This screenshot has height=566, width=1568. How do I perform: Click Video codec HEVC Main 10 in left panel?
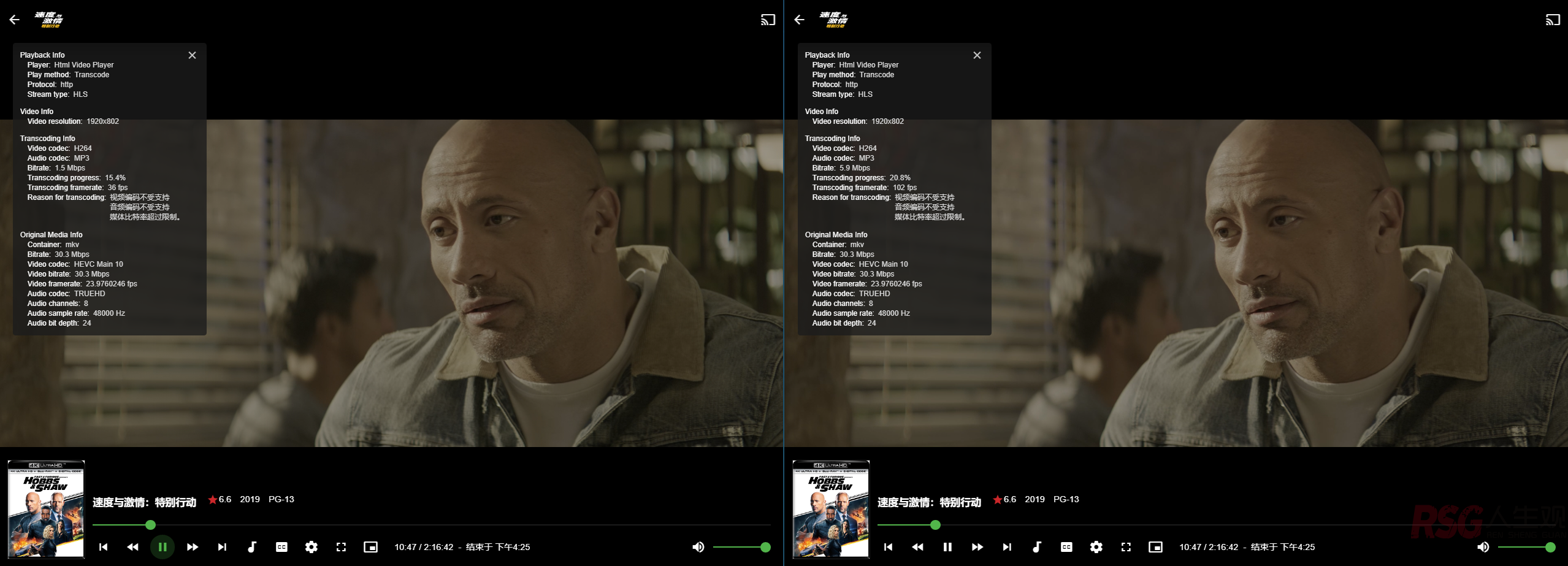[x=75, y=264]
